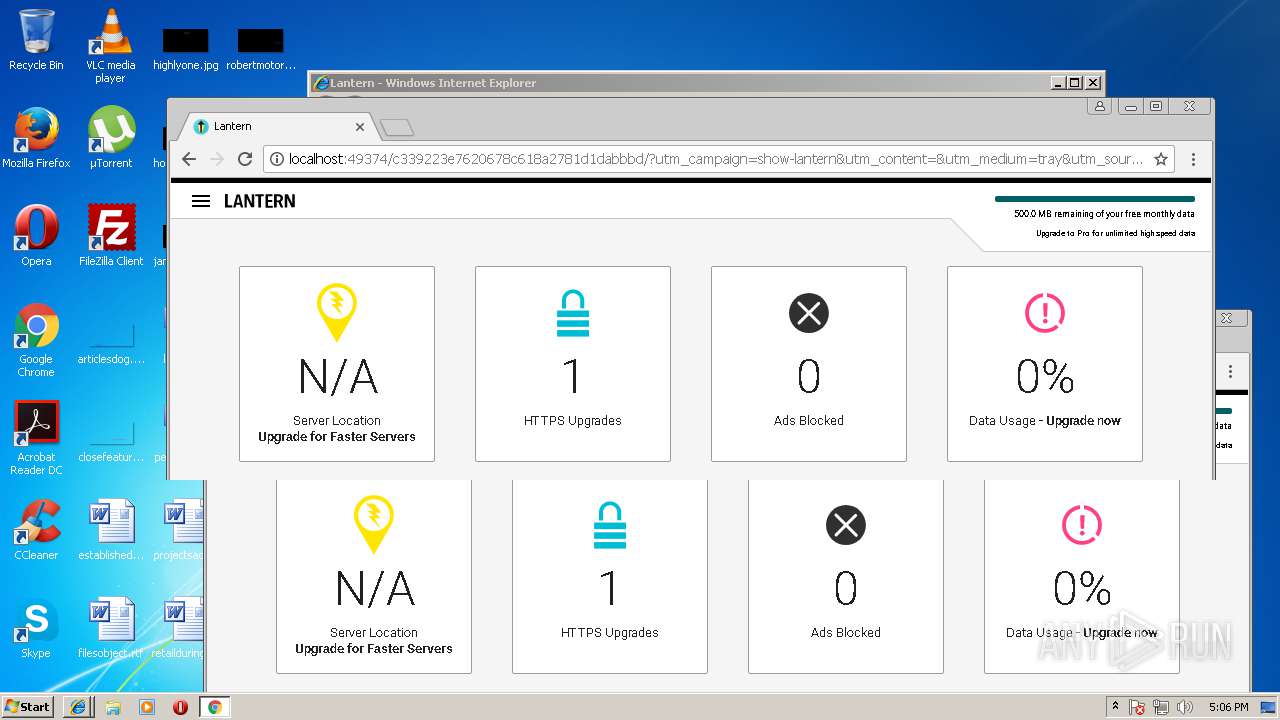Click 'Upgrade for Faster Servers' in lower card

(374, 649)
